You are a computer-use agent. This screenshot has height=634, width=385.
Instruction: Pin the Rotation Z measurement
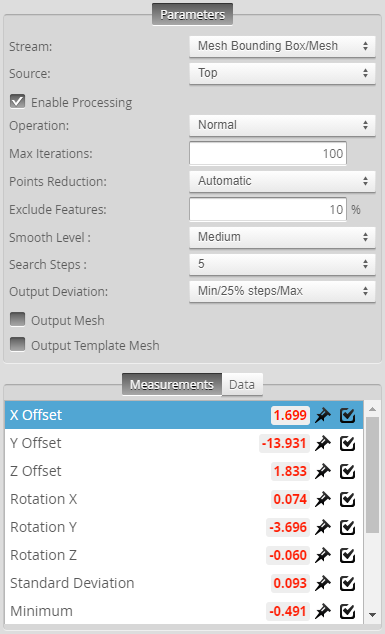pyautogui.click(x=323, y=555)
